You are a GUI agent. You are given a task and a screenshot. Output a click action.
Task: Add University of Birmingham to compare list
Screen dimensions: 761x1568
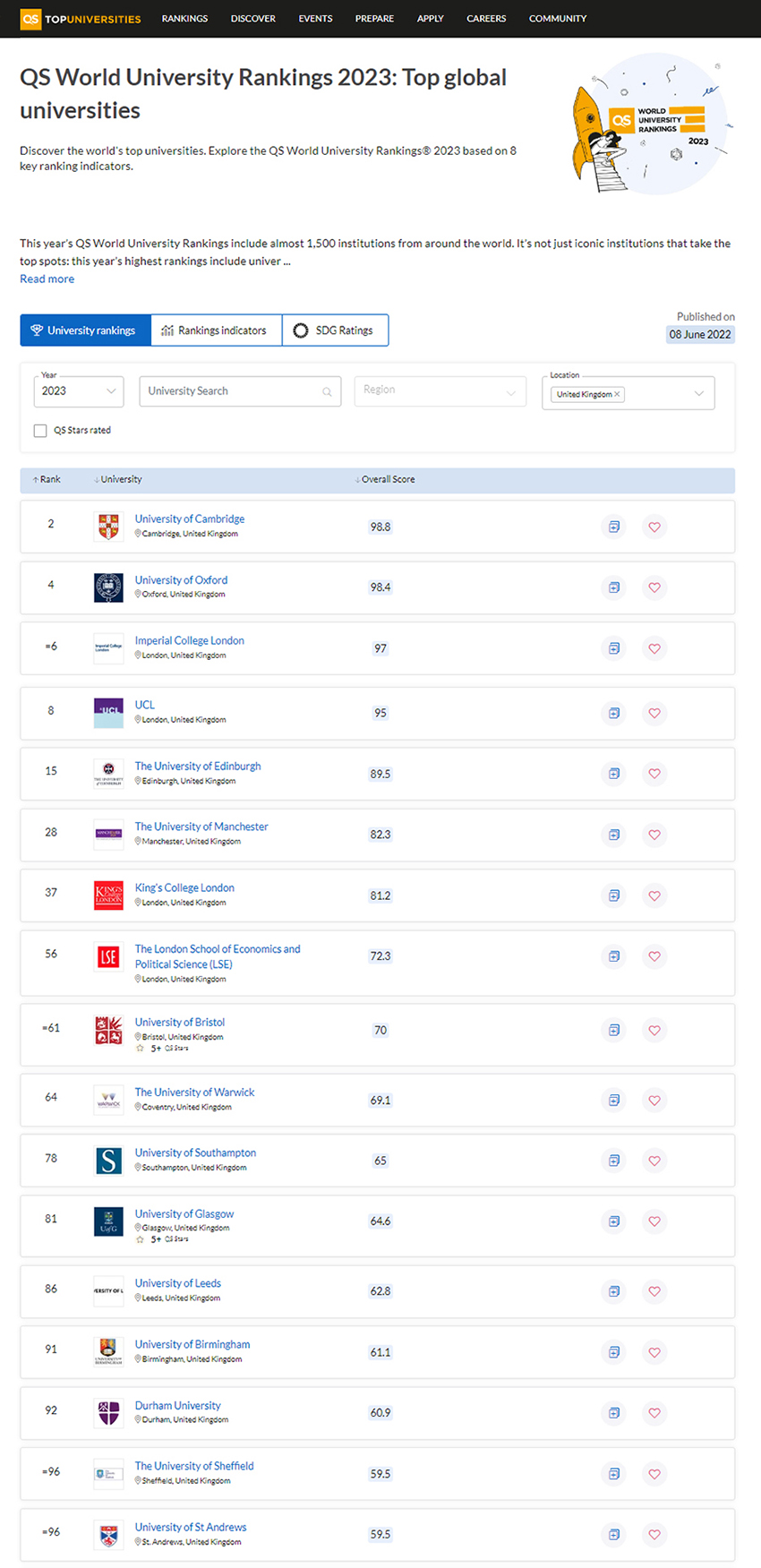(614, 1352)
